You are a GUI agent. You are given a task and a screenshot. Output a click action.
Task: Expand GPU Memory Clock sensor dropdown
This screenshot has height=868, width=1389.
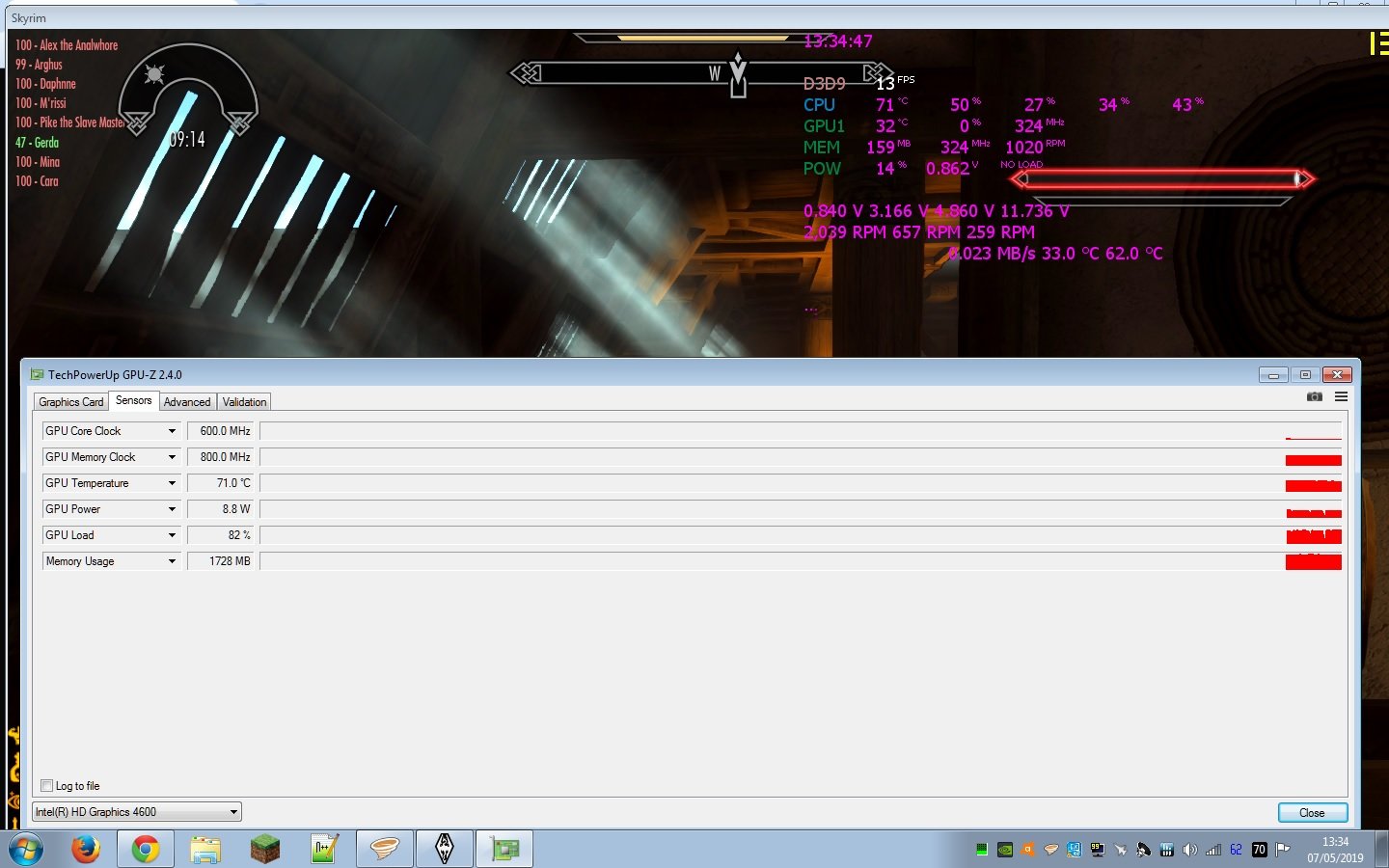pyautogui.click(x=173, y=457)
